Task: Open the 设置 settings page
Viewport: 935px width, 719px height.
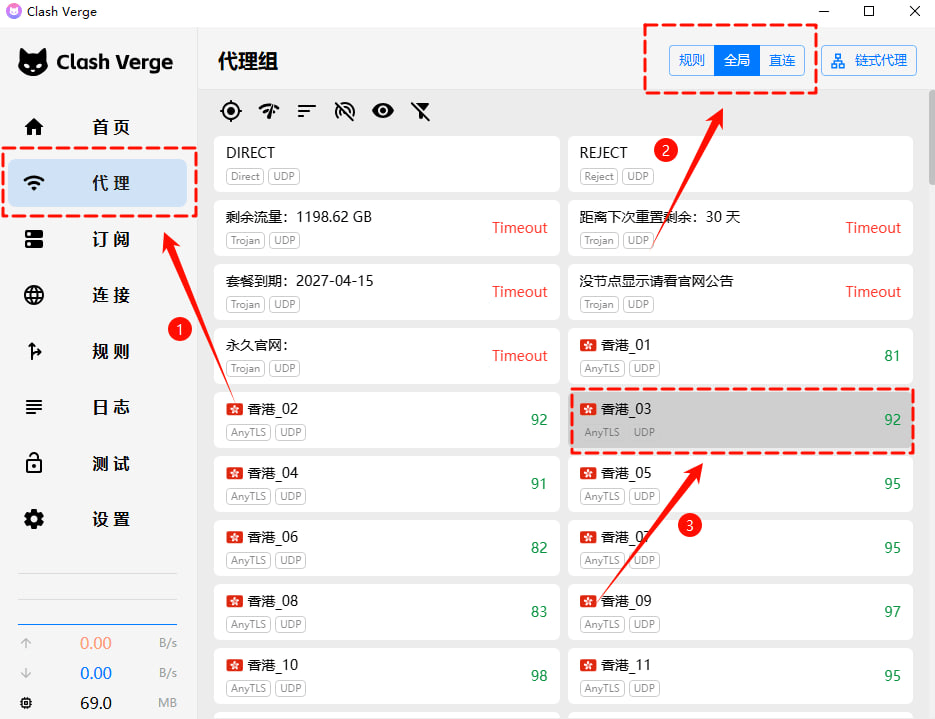Action: [x=98, y=519]
